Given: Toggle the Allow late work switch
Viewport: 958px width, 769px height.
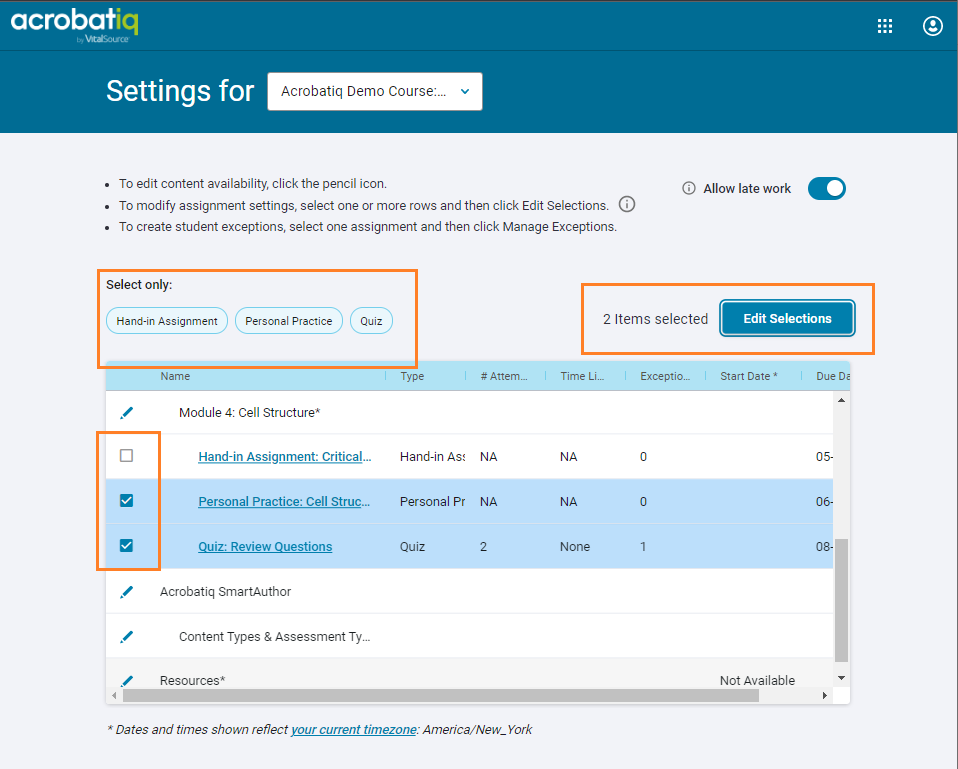Looking at the screenshot, I should tap(827, 188).
